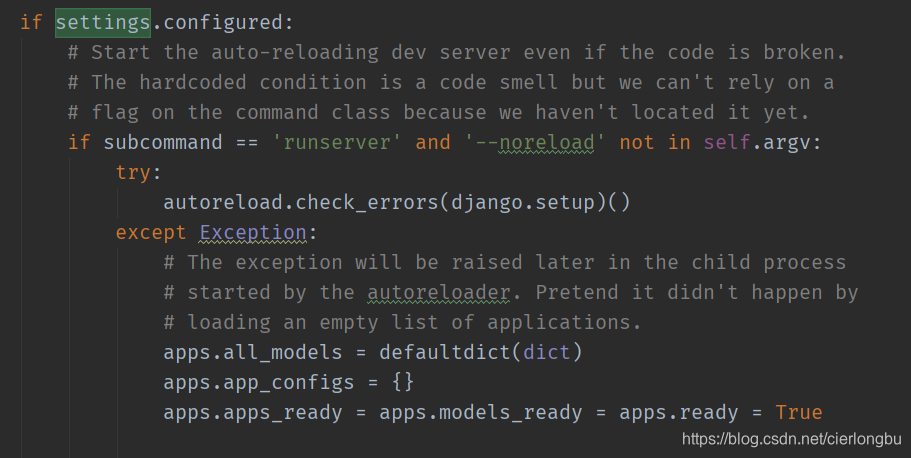The height and width of the screenshot is (458, 911).
Task: Click 'argv' attribute in if condition
Action: 787,144
